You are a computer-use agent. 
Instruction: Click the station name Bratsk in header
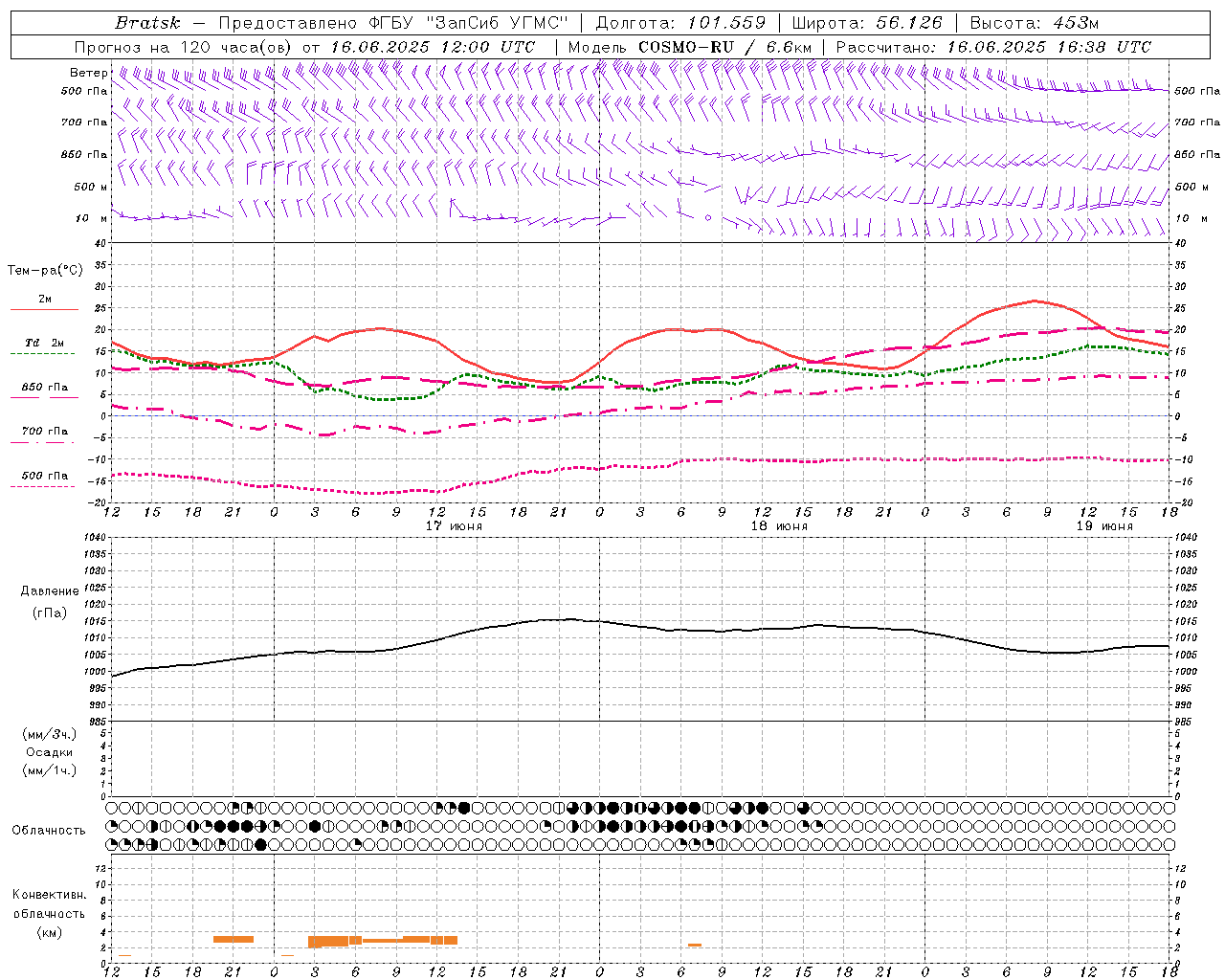147,23
